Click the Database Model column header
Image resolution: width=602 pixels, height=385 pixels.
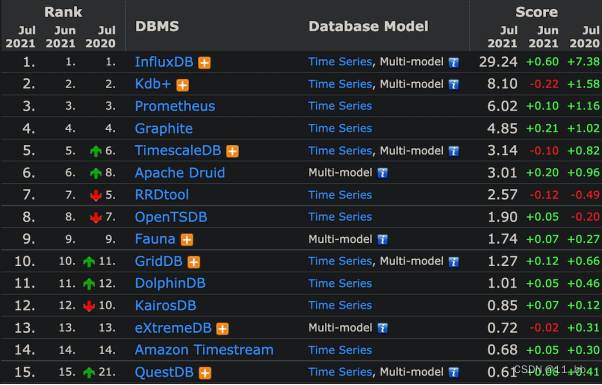click(x=369, y=26)
